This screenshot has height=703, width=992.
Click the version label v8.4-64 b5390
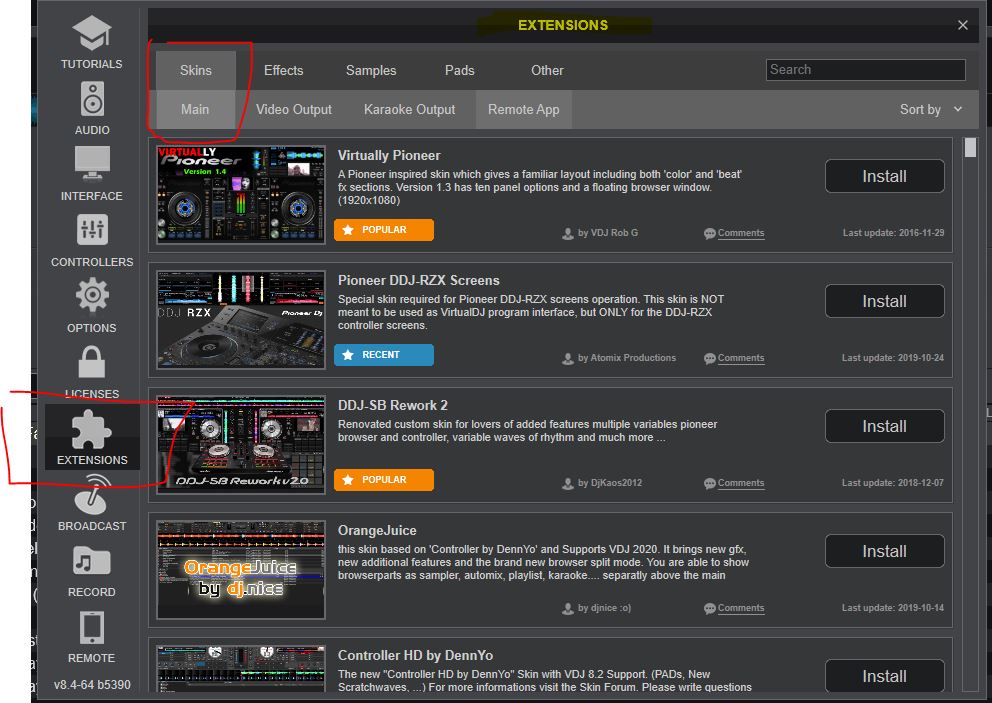92,685
